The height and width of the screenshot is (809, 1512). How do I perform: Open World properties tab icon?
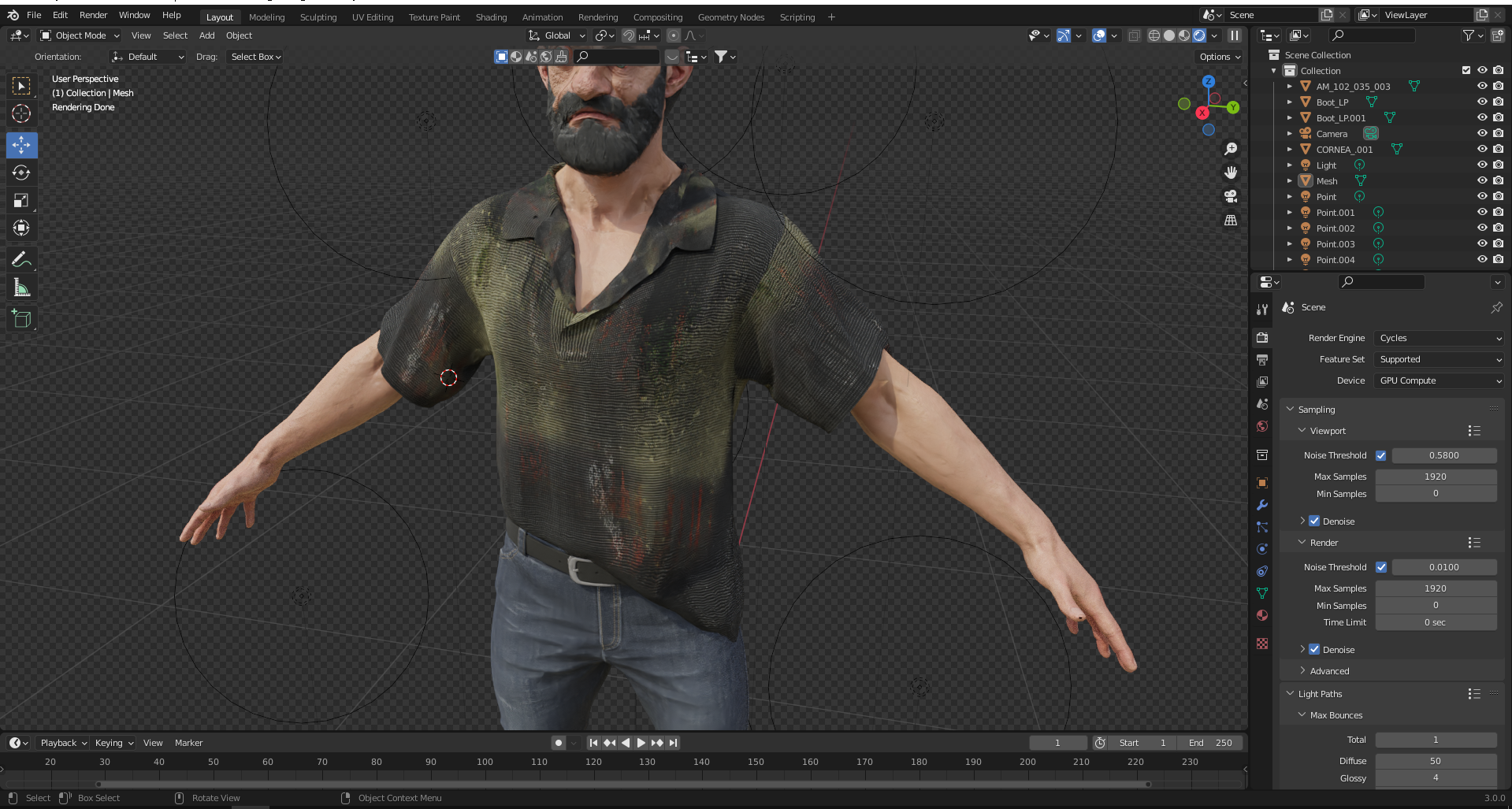click(1262, 426)
